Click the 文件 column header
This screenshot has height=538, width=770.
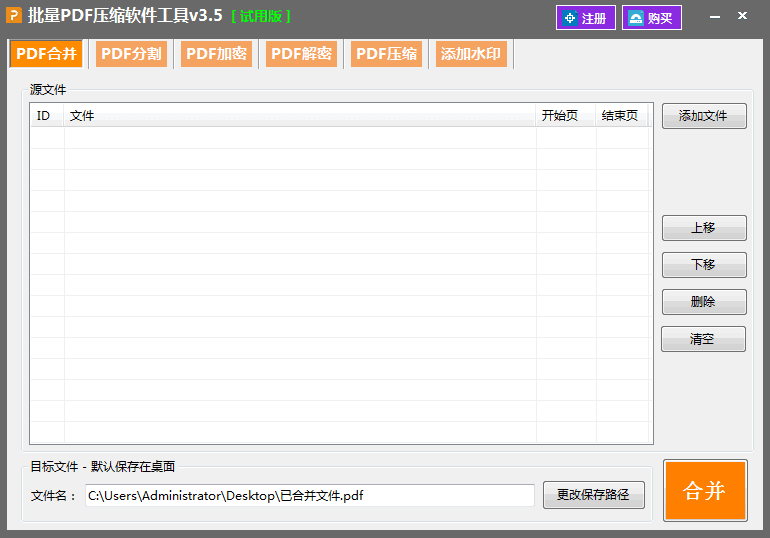[x=300, y=115]
